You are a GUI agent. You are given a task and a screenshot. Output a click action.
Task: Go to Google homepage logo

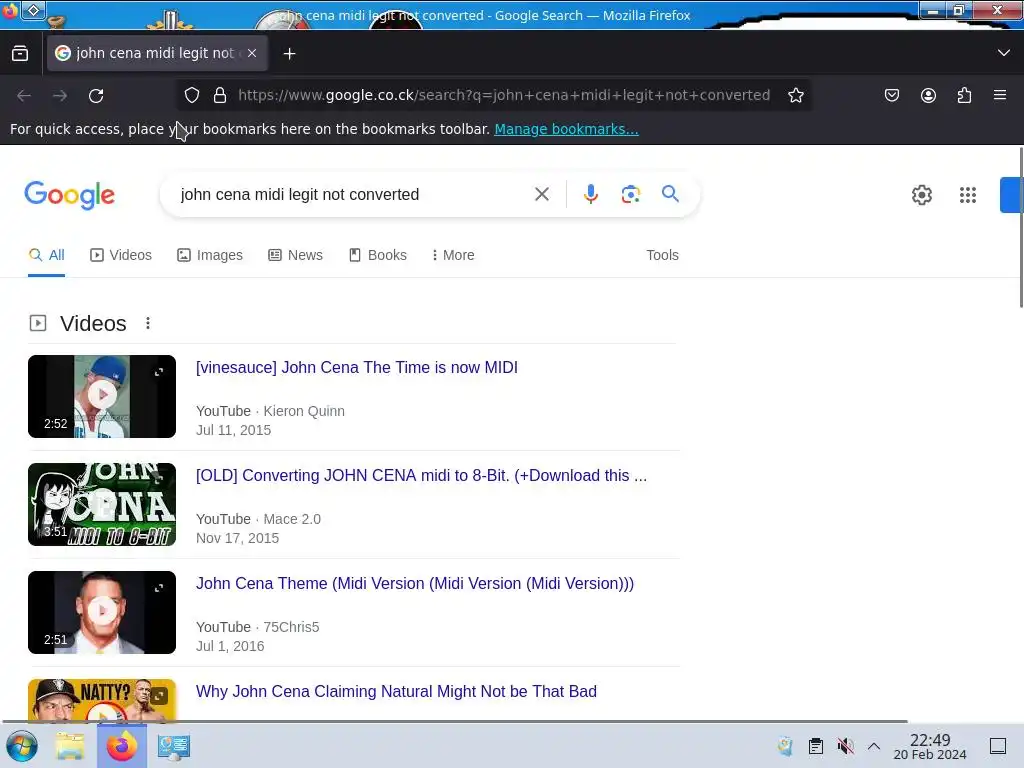pyautogui.click(x=69, y=195)
